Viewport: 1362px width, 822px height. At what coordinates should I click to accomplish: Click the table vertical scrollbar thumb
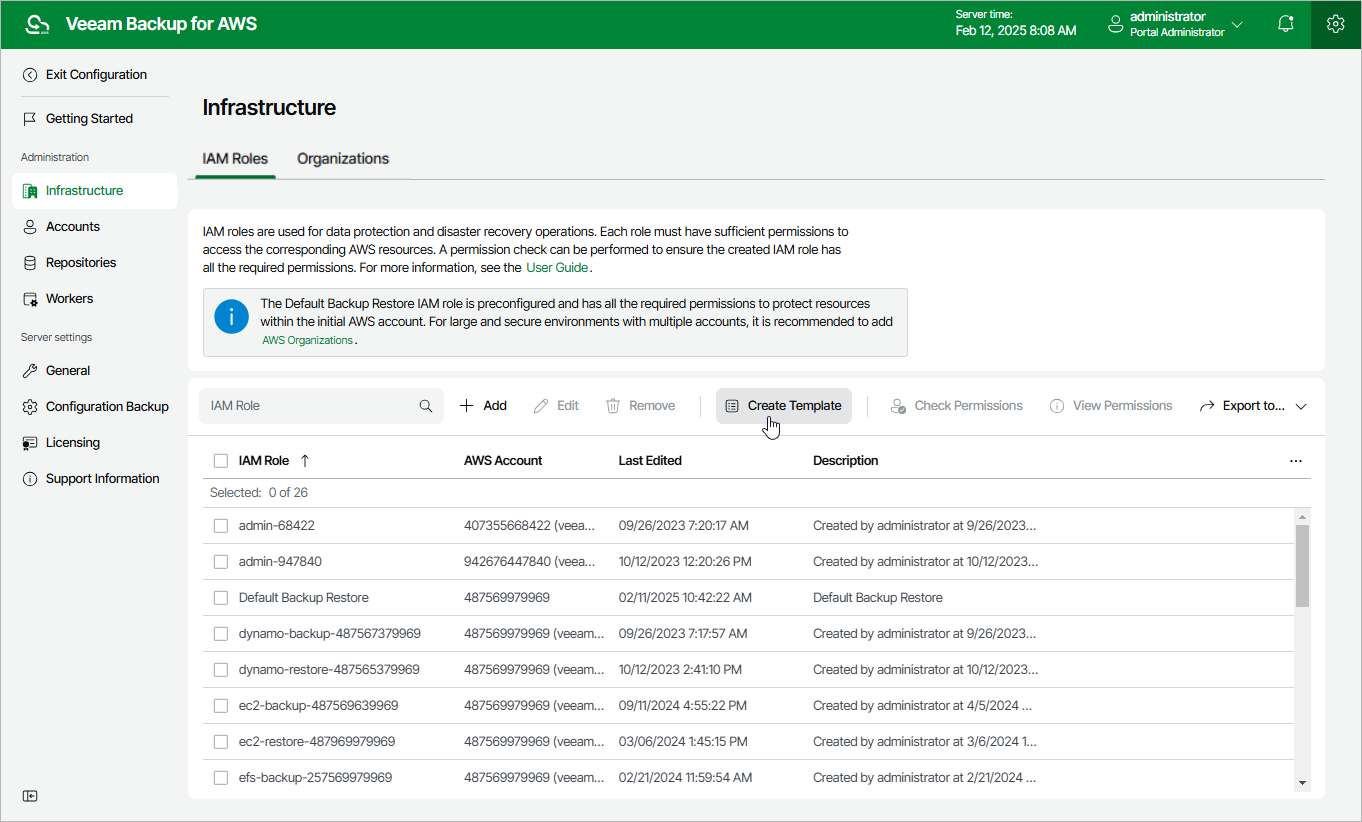pos(1302,565)
